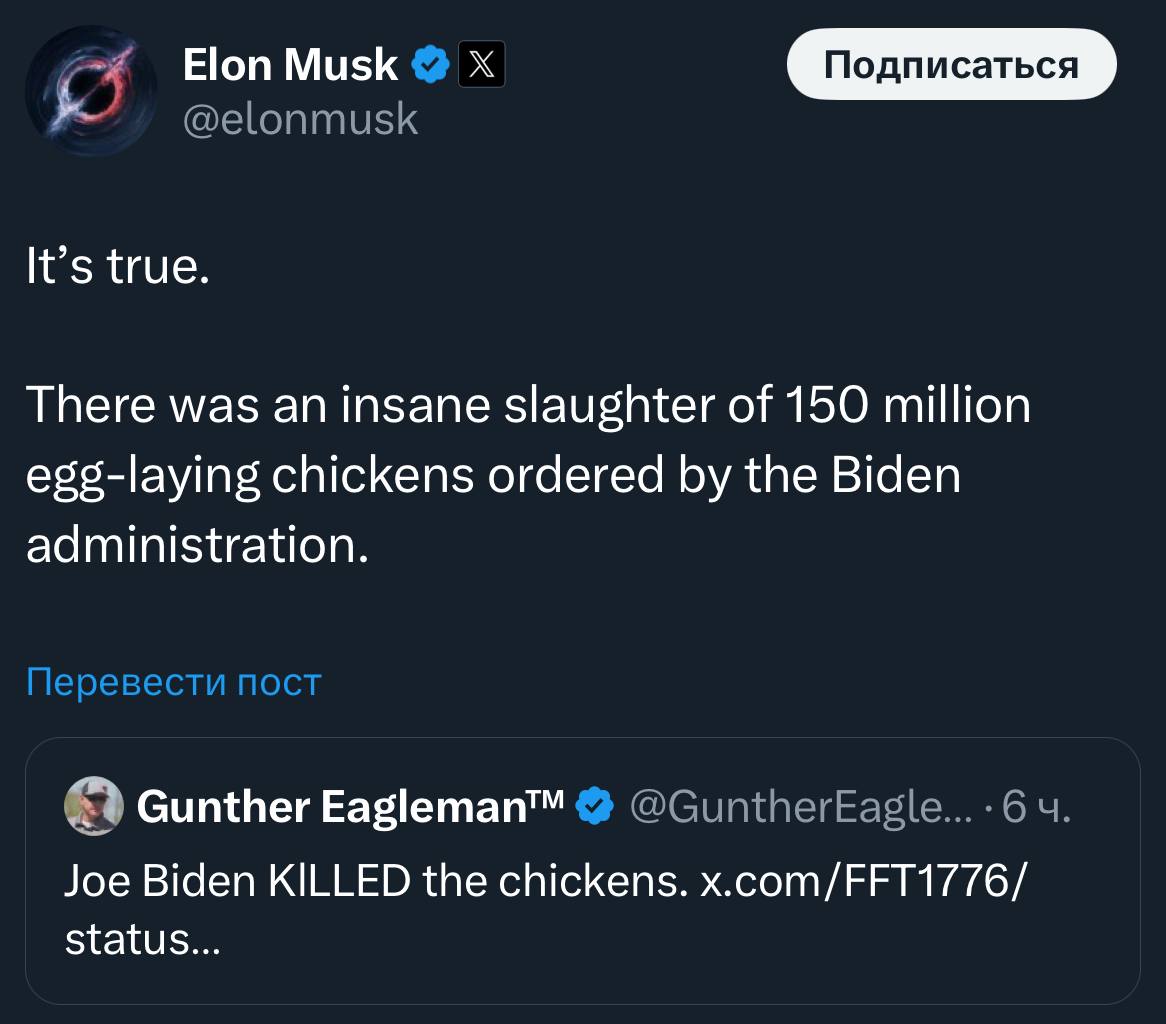This screenshot has width=1166, height=1024.
Task: Open Elon Musk's black hole profile avatar
Action: click(x=91, y=92)
